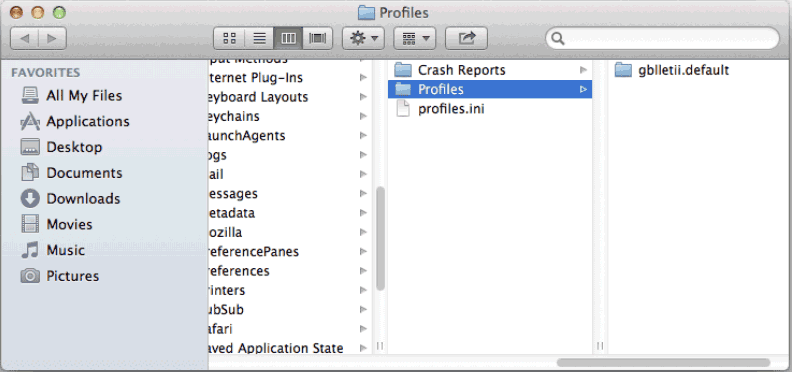
Task: Expand arrow next to Safari
Action: pyautogui.click(x=363, y=329)
